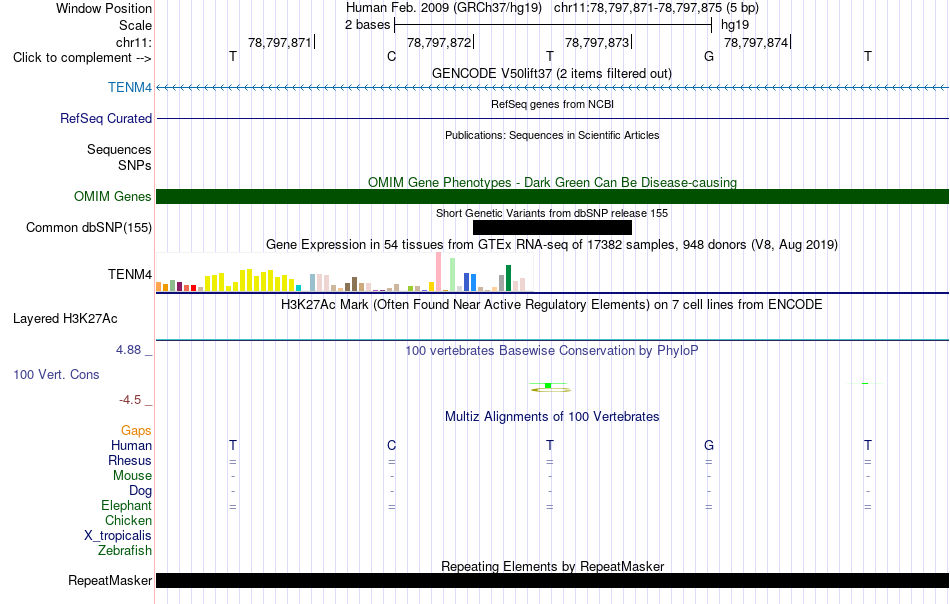Click the 'H3K27Ac Mark' ENCODE track title

pyautogui.click(x=552, y=304)
